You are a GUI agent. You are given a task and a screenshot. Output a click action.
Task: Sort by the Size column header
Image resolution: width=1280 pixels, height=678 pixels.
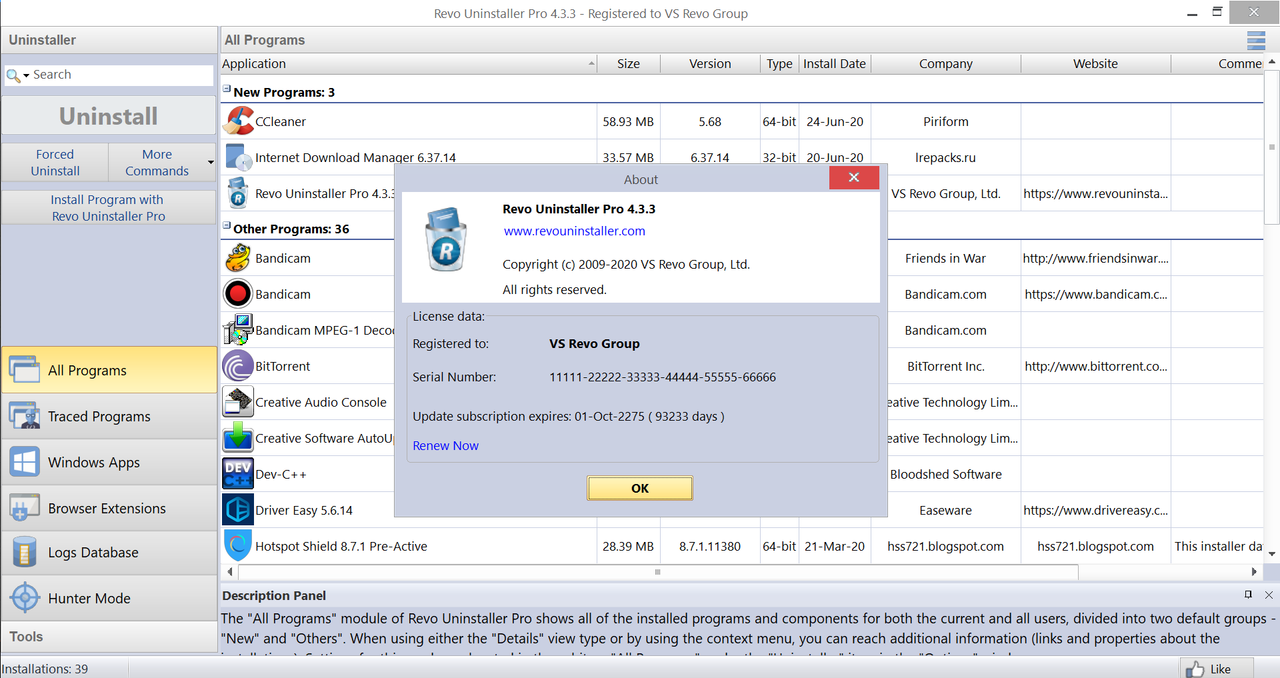click(x=629, y=64)
